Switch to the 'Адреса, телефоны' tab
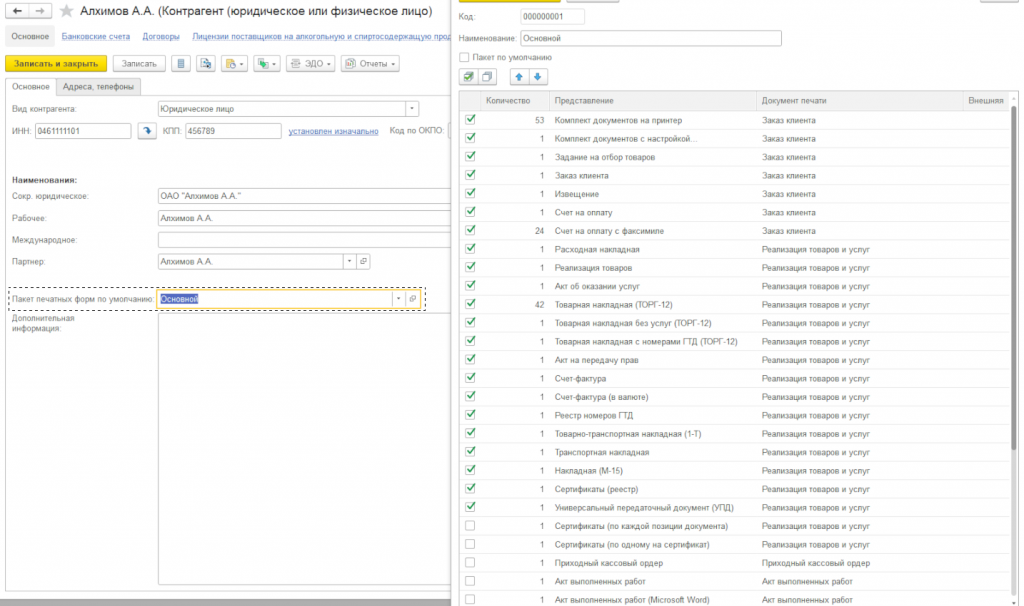1024x606 pixels. point(100,87)
